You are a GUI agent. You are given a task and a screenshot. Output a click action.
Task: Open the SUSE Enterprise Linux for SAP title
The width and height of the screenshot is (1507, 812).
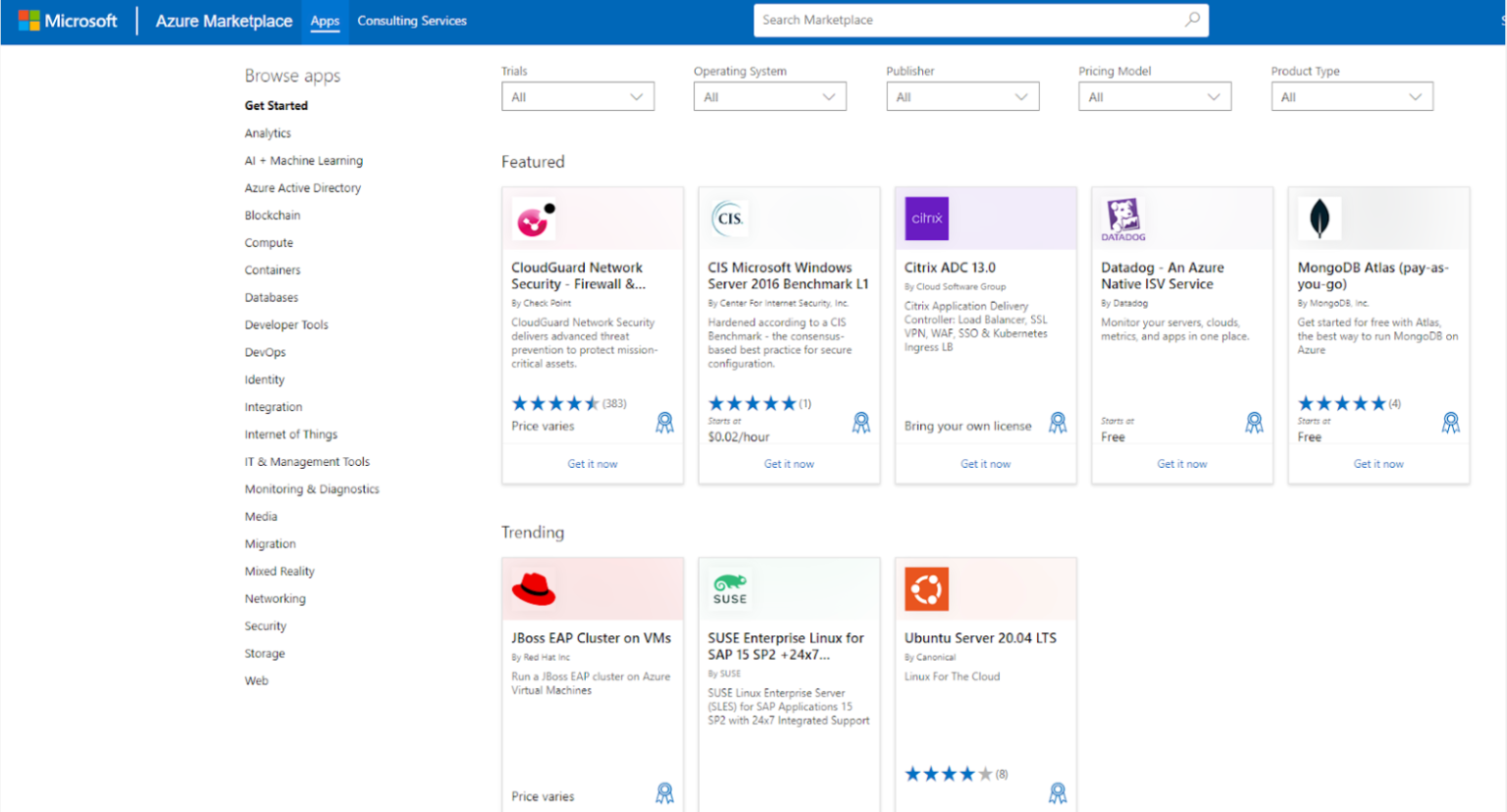[x=786, y=646]
